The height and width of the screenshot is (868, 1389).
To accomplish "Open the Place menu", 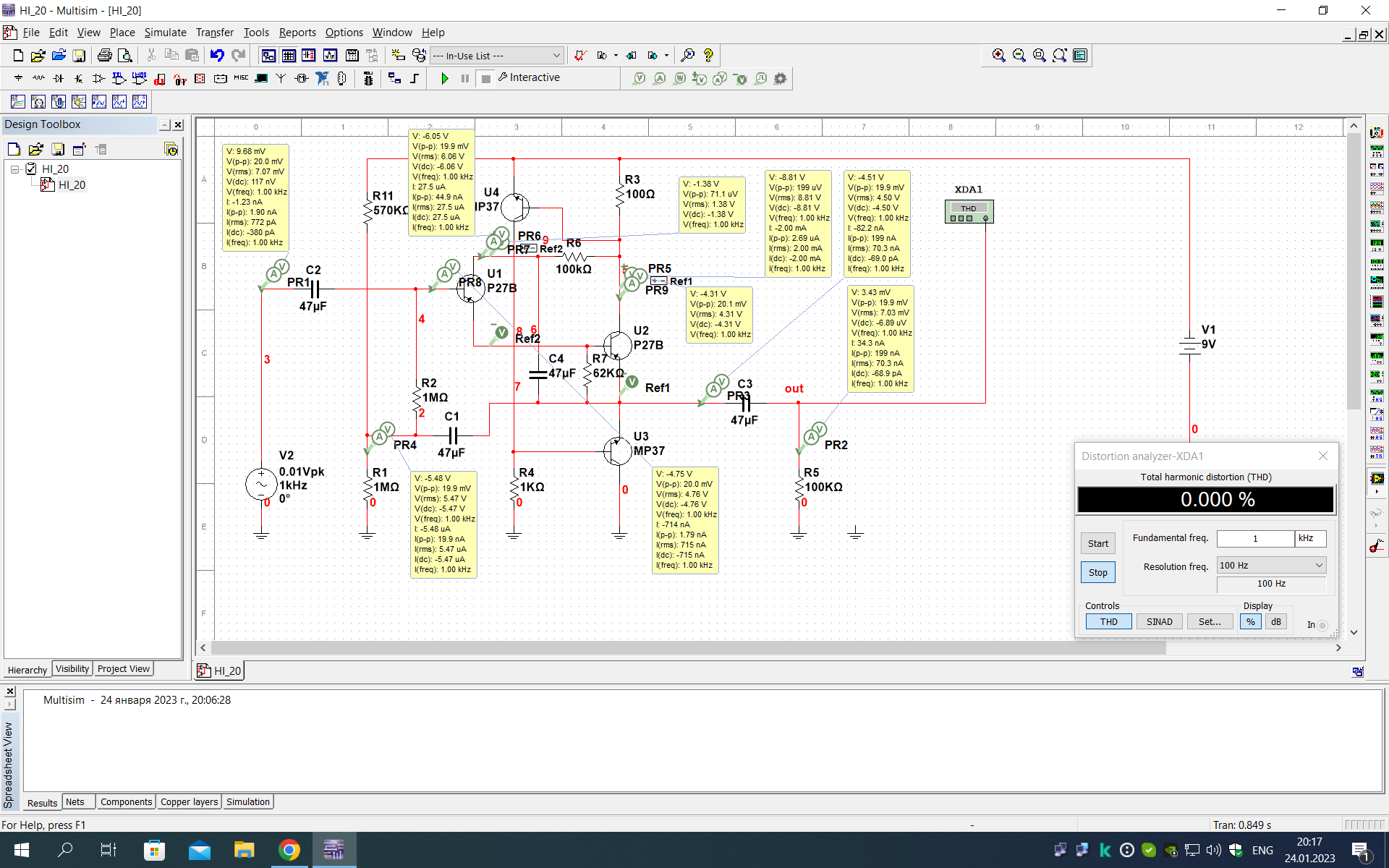I will point(122,33).
